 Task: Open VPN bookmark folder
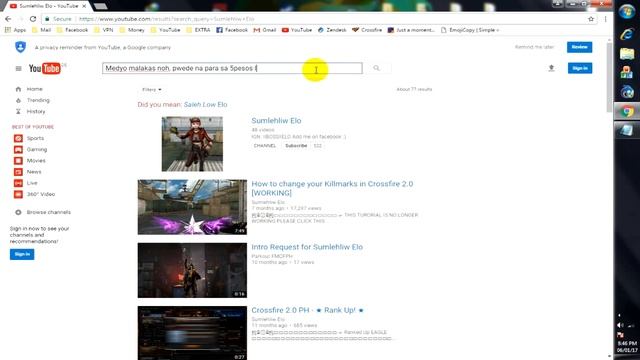tap(104, 30)
